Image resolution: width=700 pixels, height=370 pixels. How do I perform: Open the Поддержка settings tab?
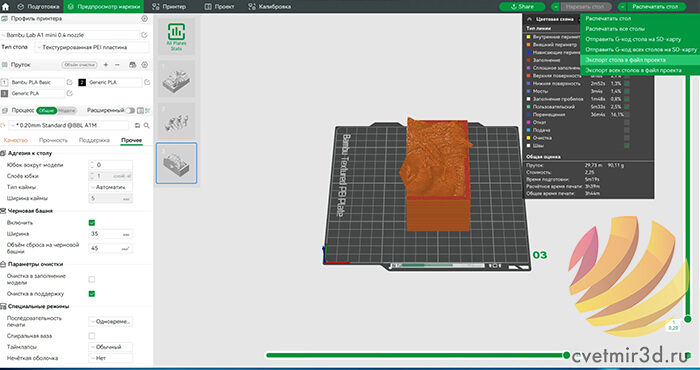coord(94,140)
